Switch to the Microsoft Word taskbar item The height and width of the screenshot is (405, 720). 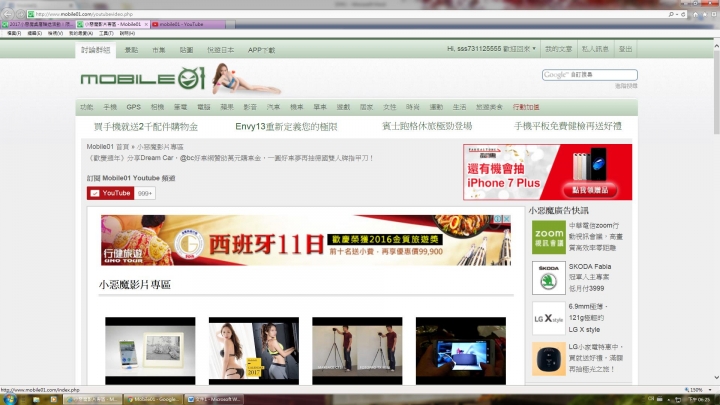pos(214,399)
